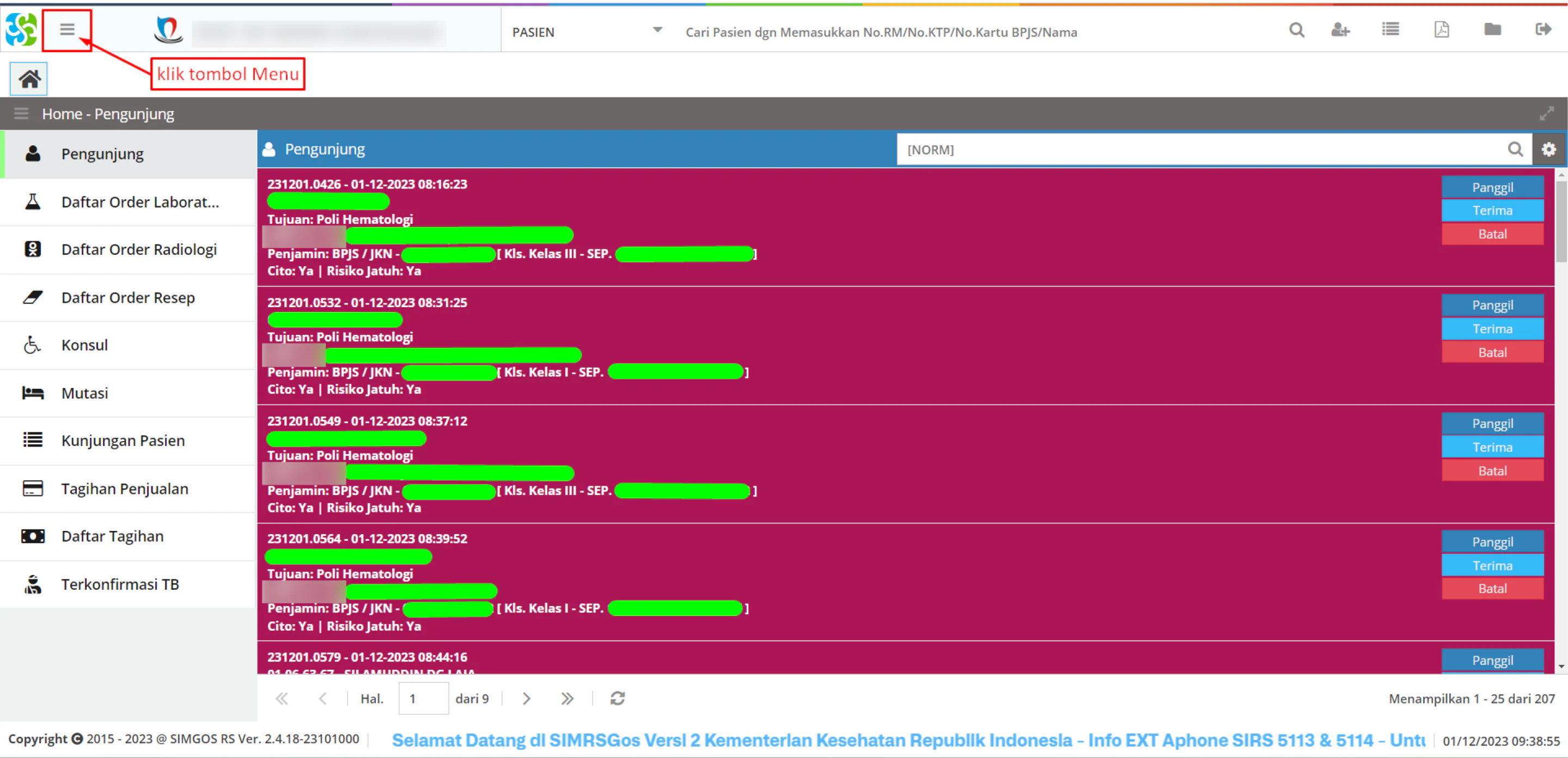The height and width of the screenshot is (758, 1568).
Task: Click Terima for visit 231201.0426
Action: pos(1492,210)
